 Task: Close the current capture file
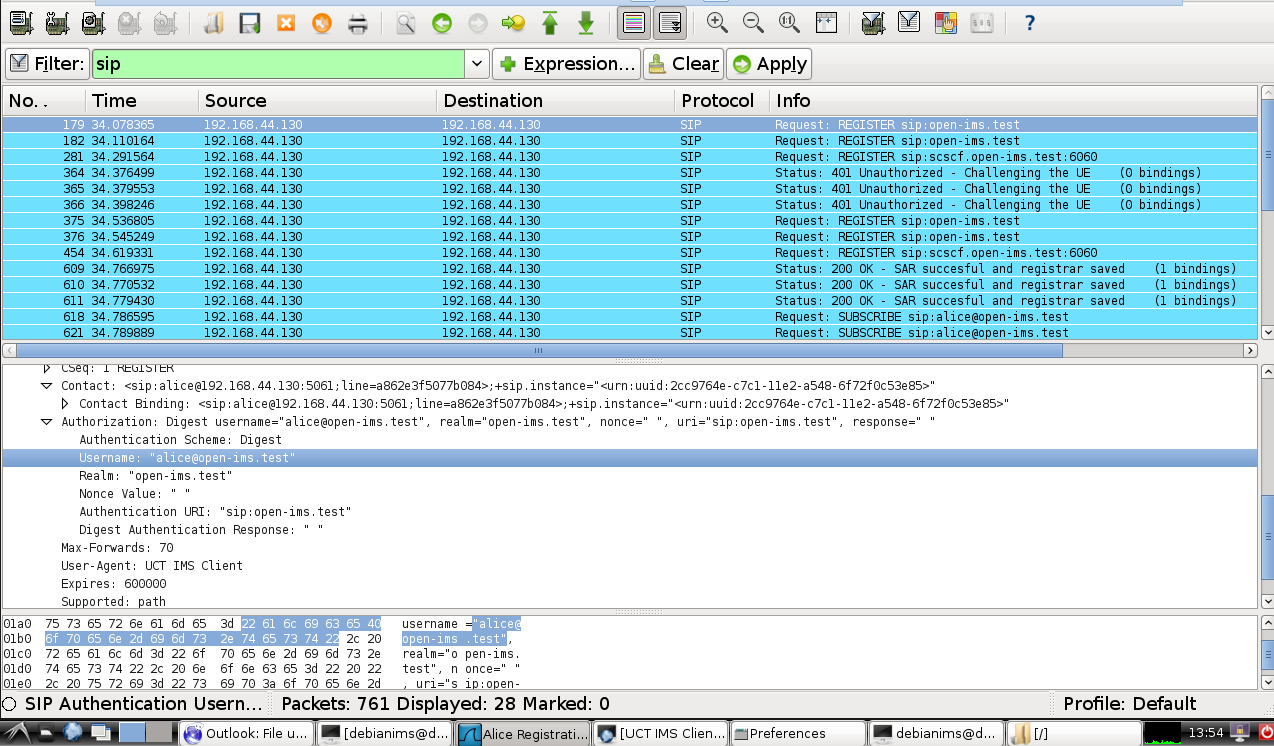click(285, 22)
